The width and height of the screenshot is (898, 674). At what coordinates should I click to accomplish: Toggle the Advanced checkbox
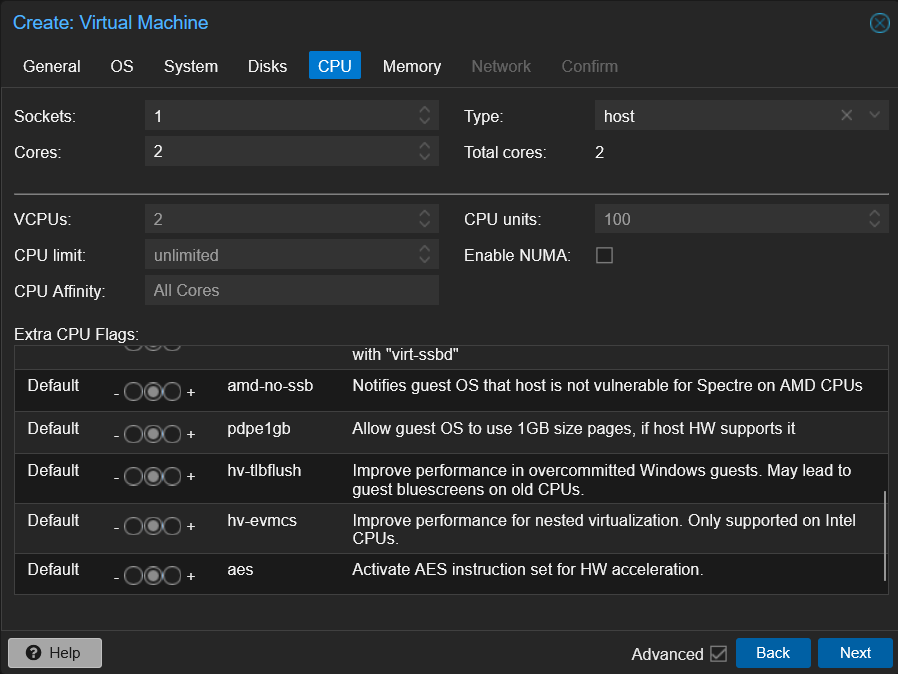[718, 654]
